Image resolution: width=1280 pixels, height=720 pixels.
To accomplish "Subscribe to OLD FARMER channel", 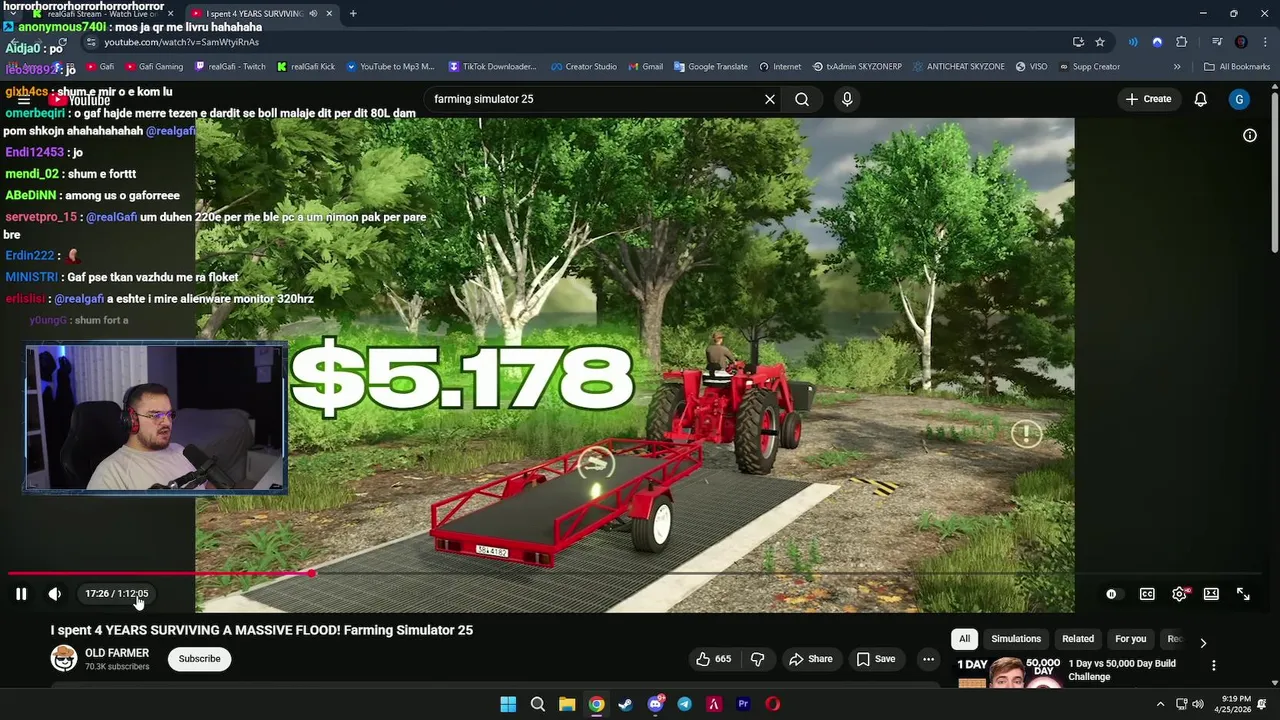I will [200, 659].
